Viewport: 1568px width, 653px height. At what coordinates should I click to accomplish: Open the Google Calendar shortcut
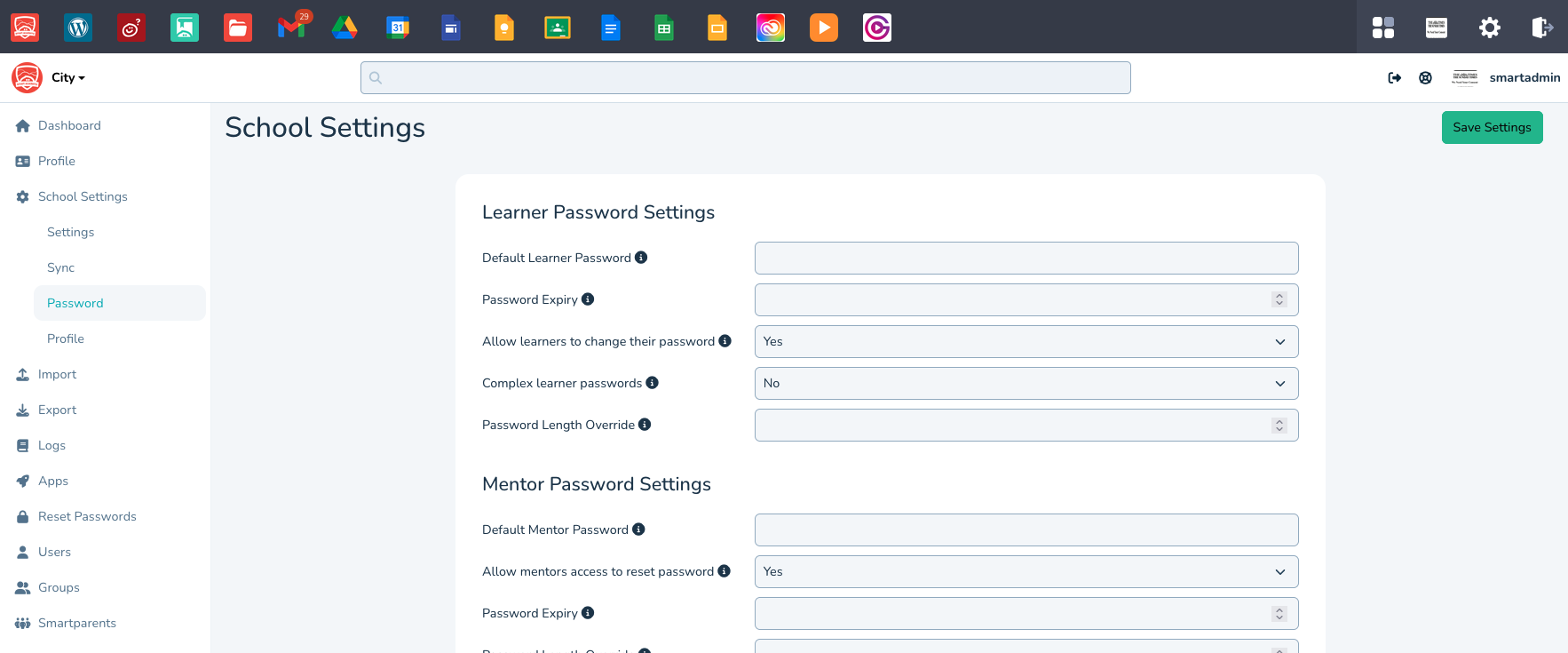tap(398, 28)
